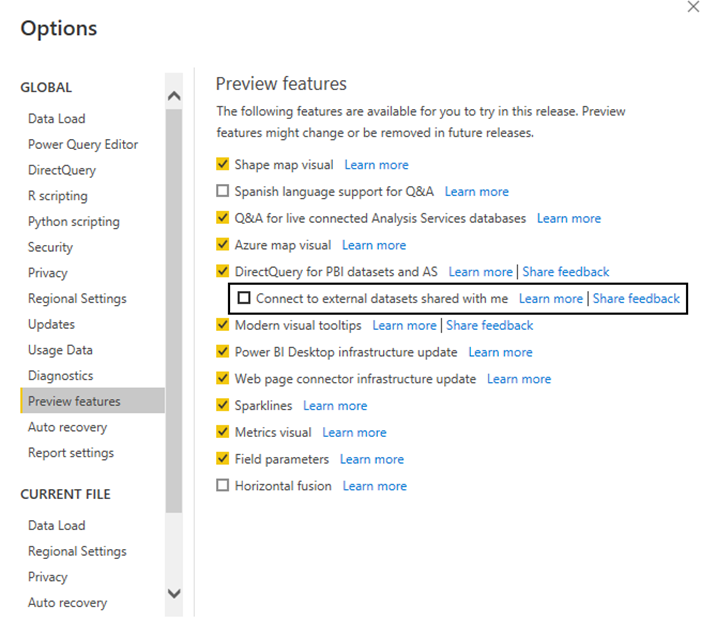Click Share feedback for Modern visual tooltips
Screen dimensions: 701x622
pyautogui.click(x=490, y=326)
